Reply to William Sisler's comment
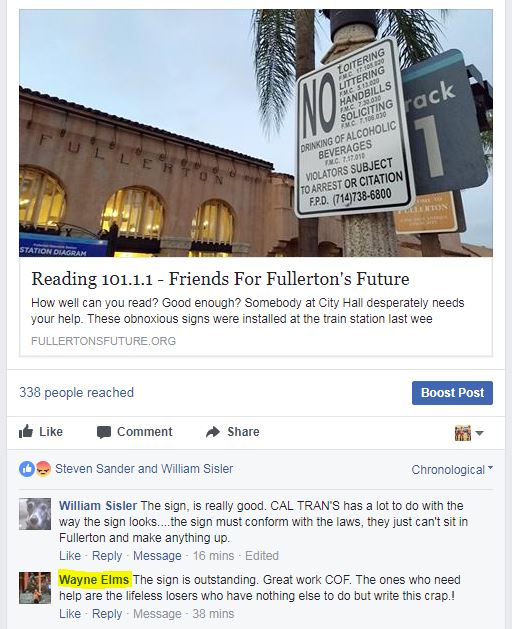512x629 pixels. point(107,556)
